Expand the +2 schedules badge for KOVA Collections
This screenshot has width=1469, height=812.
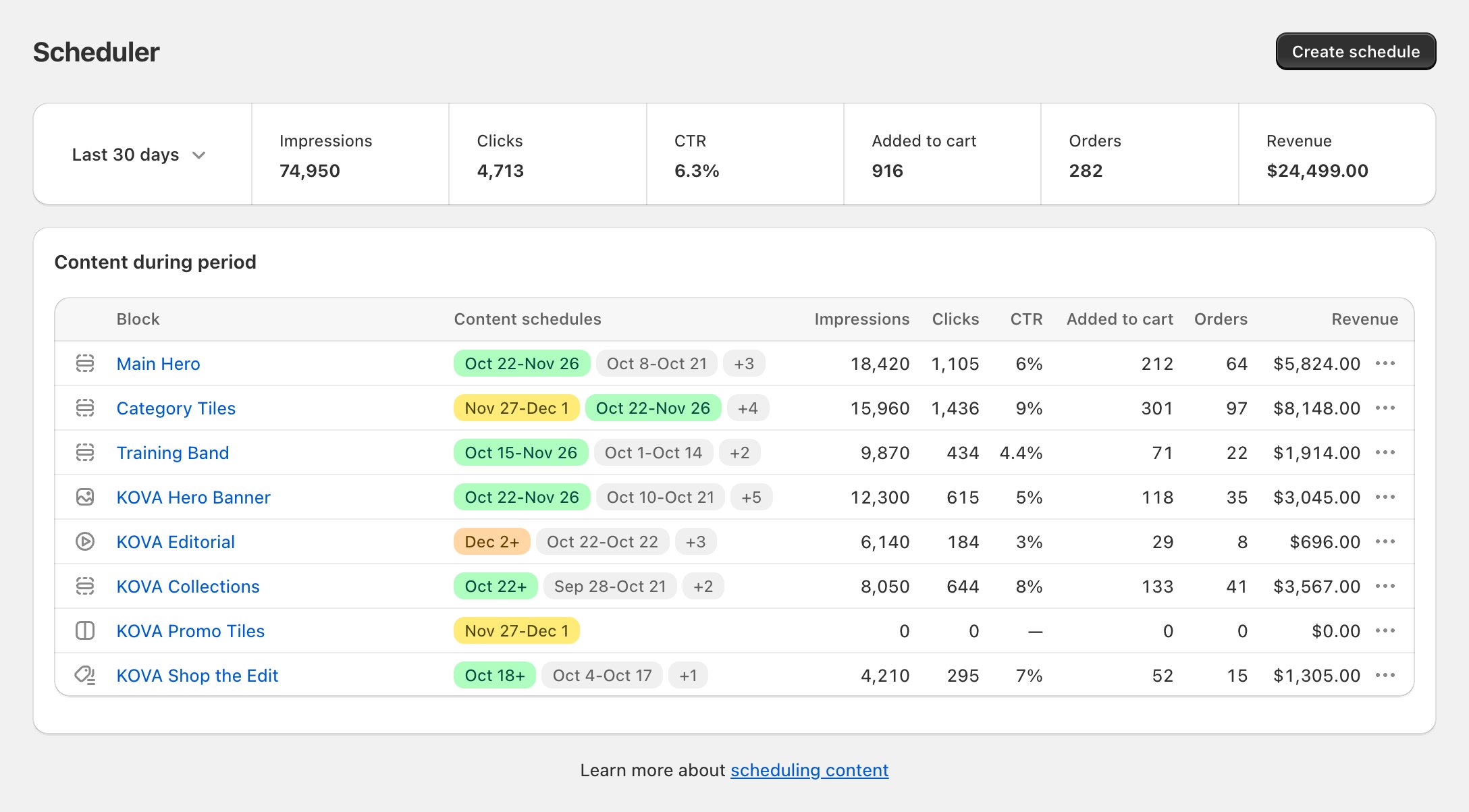pyautogui.click(x=703, y=587)
